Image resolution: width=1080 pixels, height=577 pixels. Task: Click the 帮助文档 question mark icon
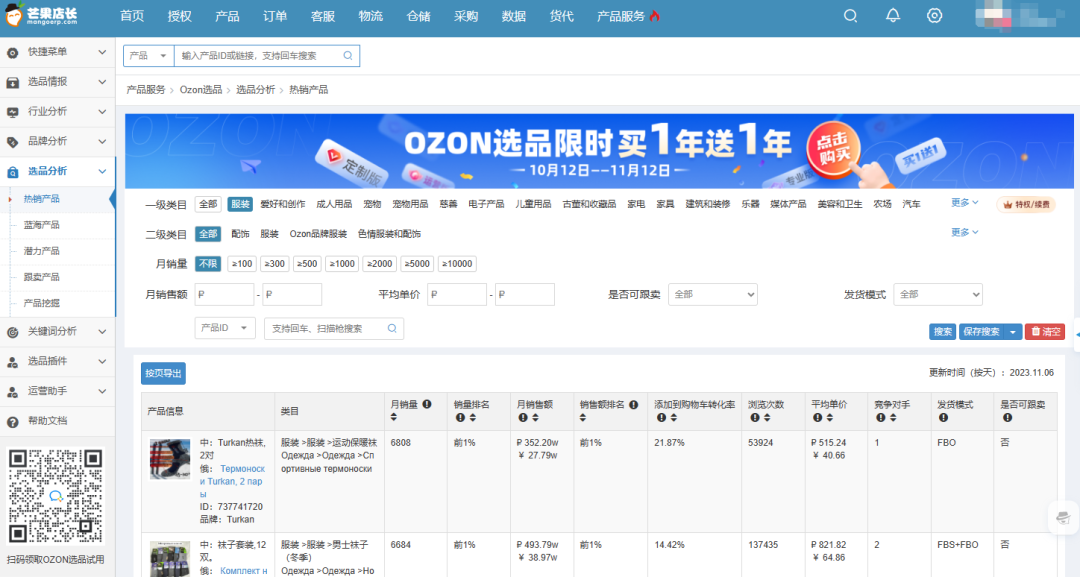click(x=12, y=421)
